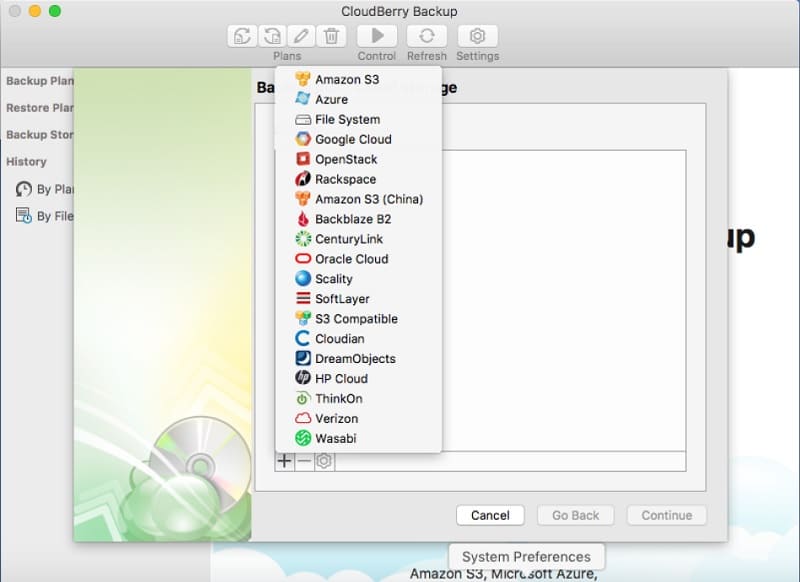Open Settings from the toolbar gear
The width and height of the screenshot is (800, 582).
point(478,36)
